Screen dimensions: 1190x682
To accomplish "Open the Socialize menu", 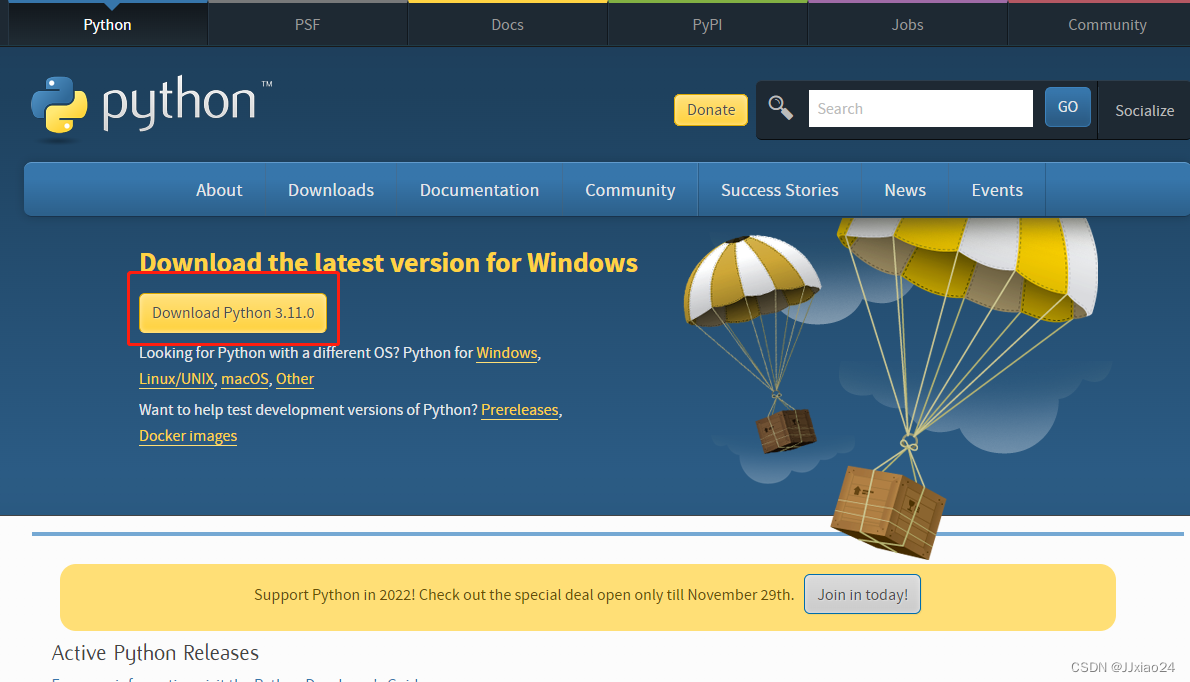I will click(x=1144, y=111).
